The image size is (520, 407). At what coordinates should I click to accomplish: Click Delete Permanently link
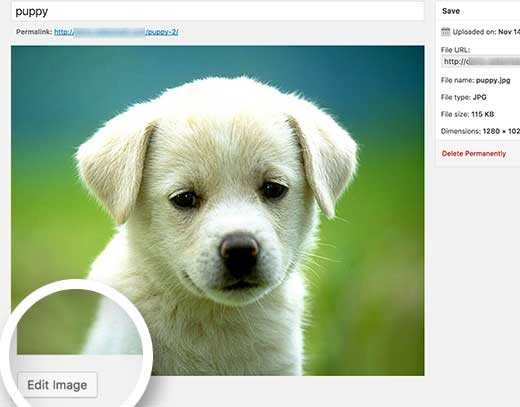coord(474,154)
